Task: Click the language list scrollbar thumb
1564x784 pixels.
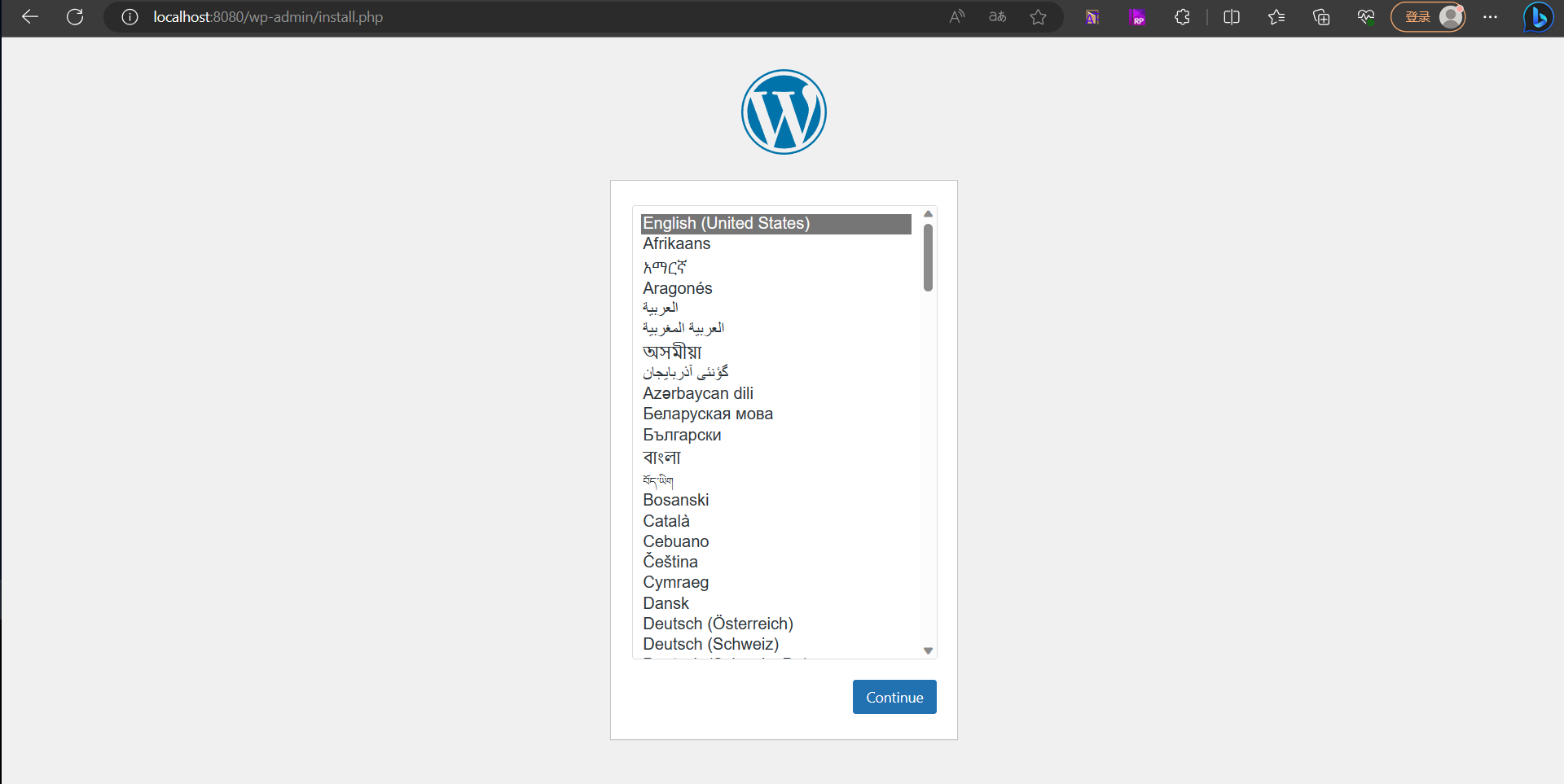Action: point(928,257)
